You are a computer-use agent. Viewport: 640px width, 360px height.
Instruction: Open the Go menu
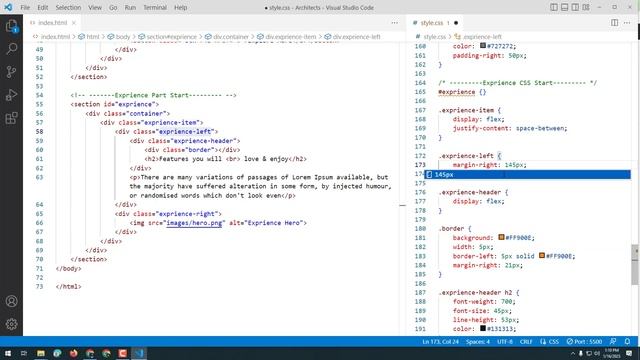coord(113,7)
